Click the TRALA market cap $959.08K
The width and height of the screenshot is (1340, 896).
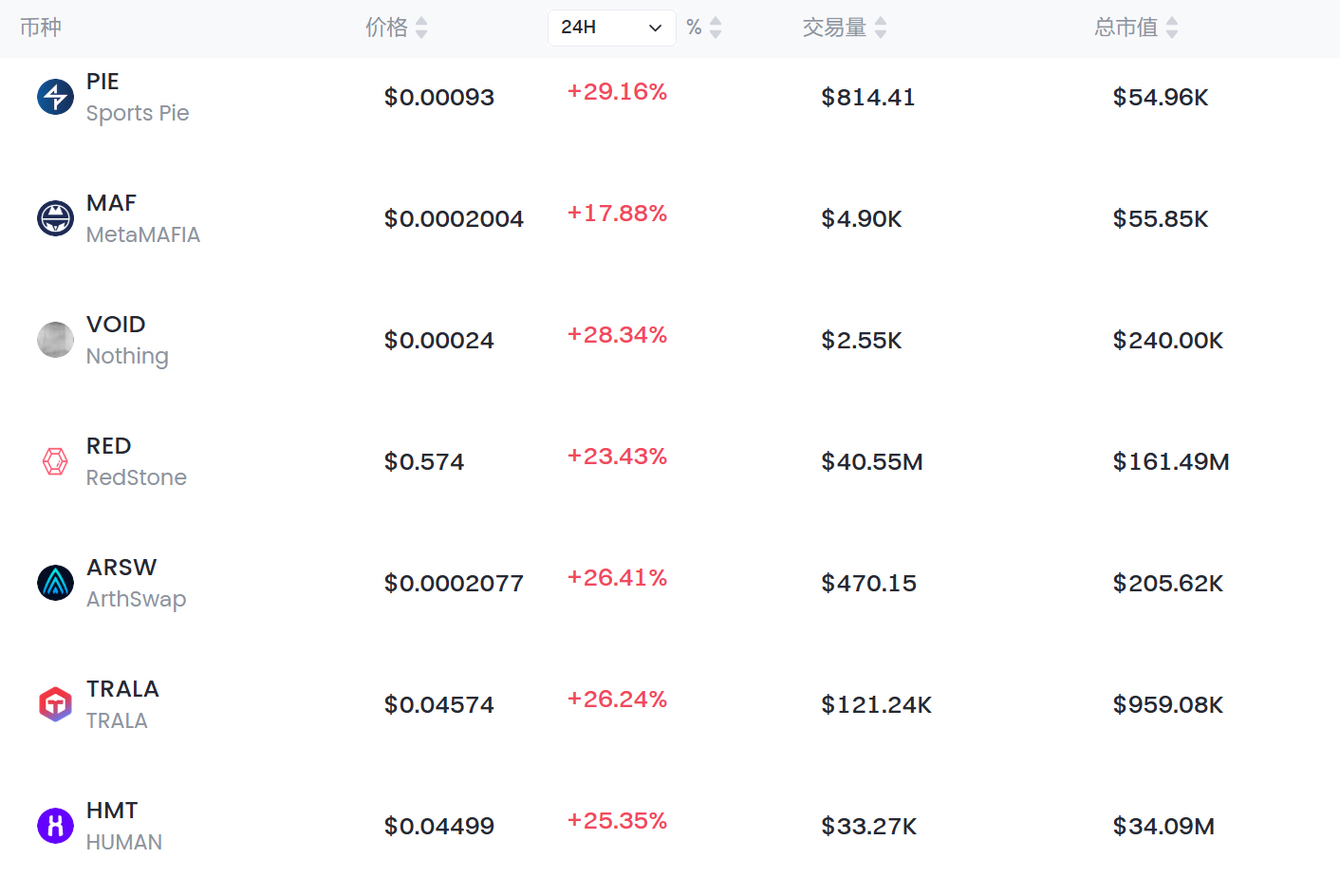[1167, 705]
